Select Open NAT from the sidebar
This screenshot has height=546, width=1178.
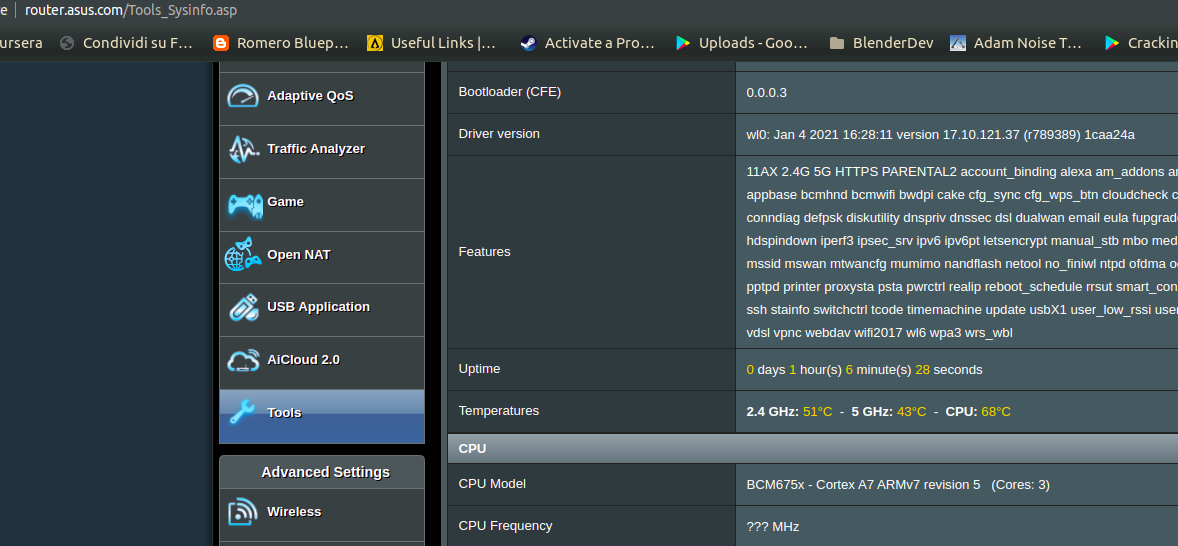322,257
